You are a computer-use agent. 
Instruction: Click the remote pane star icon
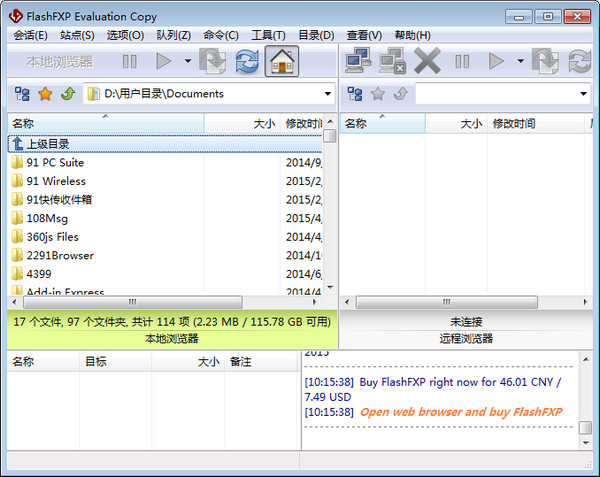point(377,94)
